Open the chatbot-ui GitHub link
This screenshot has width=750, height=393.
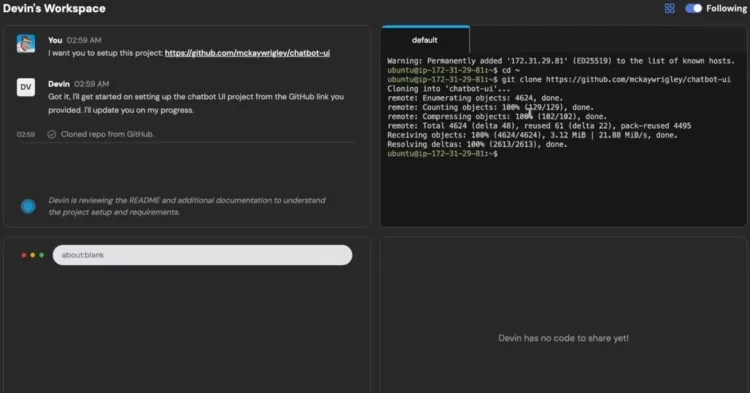pos(247,53)
